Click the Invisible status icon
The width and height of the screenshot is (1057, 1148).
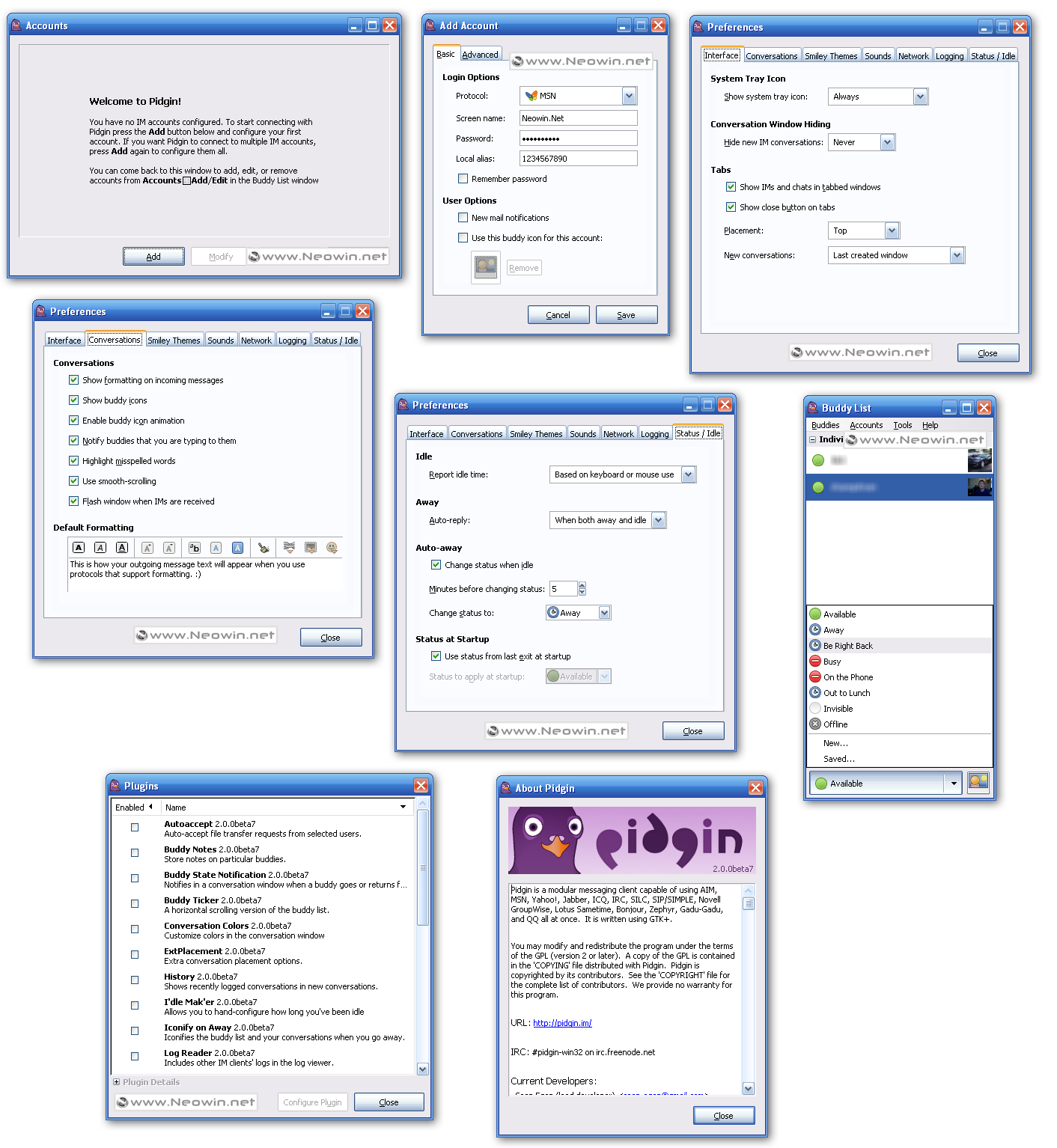[815, 709]
